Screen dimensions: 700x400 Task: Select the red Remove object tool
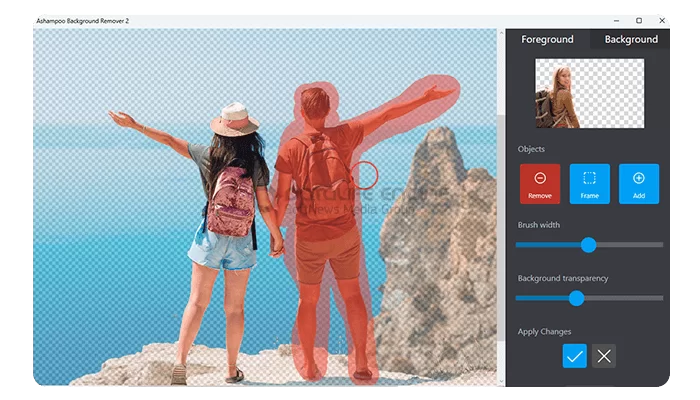540,184
